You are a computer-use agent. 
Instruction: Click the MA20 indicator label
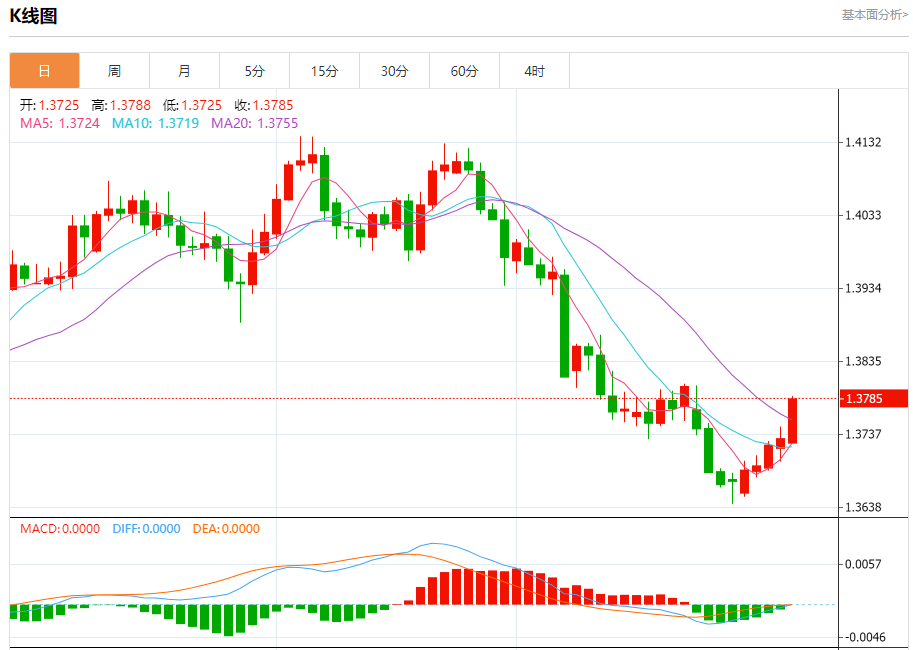[254, 123]
